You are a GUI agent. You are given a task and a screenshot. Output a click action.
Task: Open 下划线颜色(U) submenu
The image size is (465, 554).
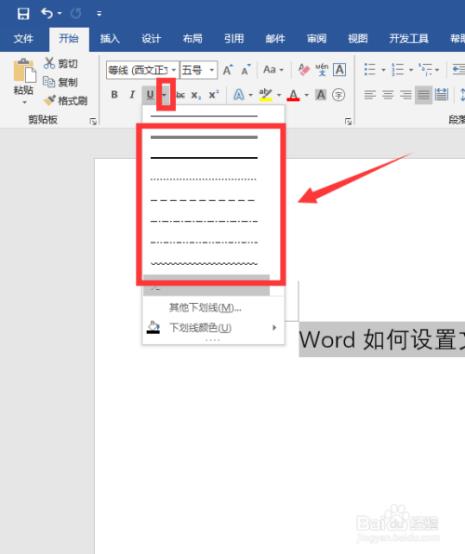213,328
